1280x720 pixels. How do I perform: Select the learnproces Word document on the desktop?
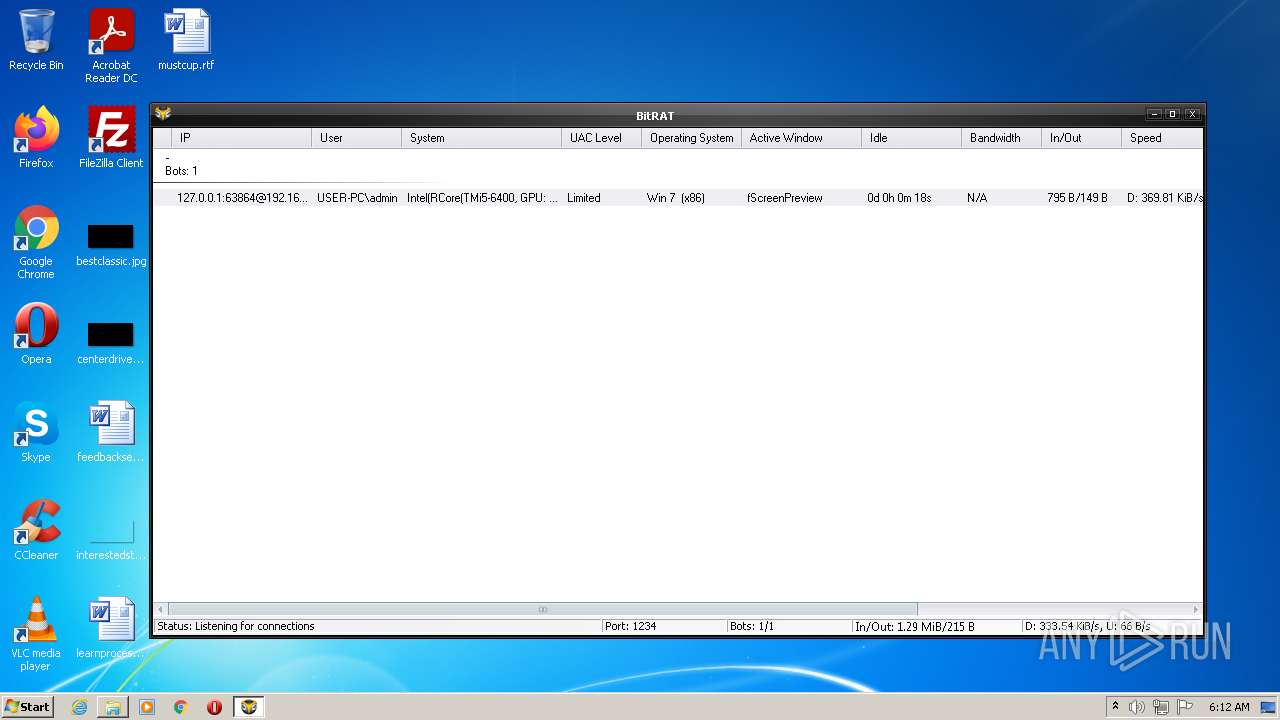(111, 629)
